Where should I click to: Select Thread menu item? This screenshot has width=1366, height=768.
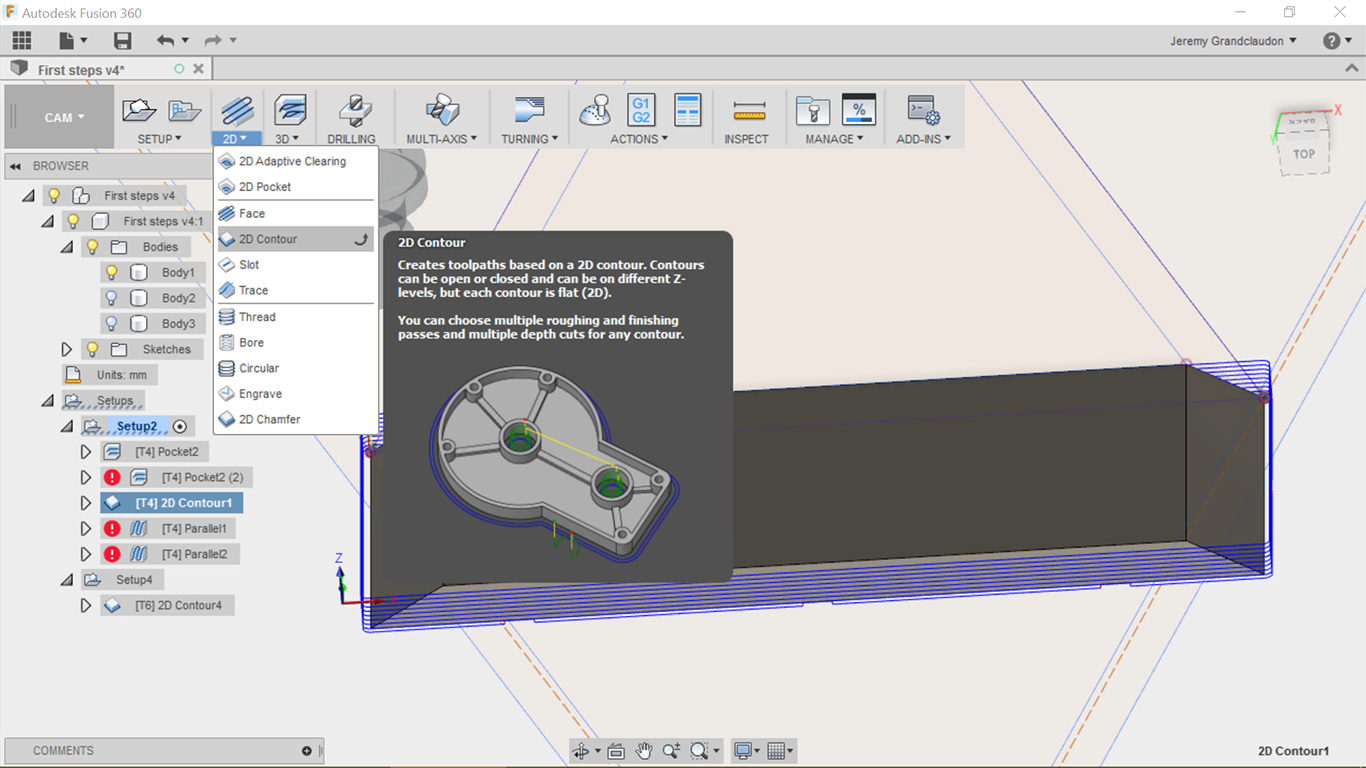[x=296, y=317]
